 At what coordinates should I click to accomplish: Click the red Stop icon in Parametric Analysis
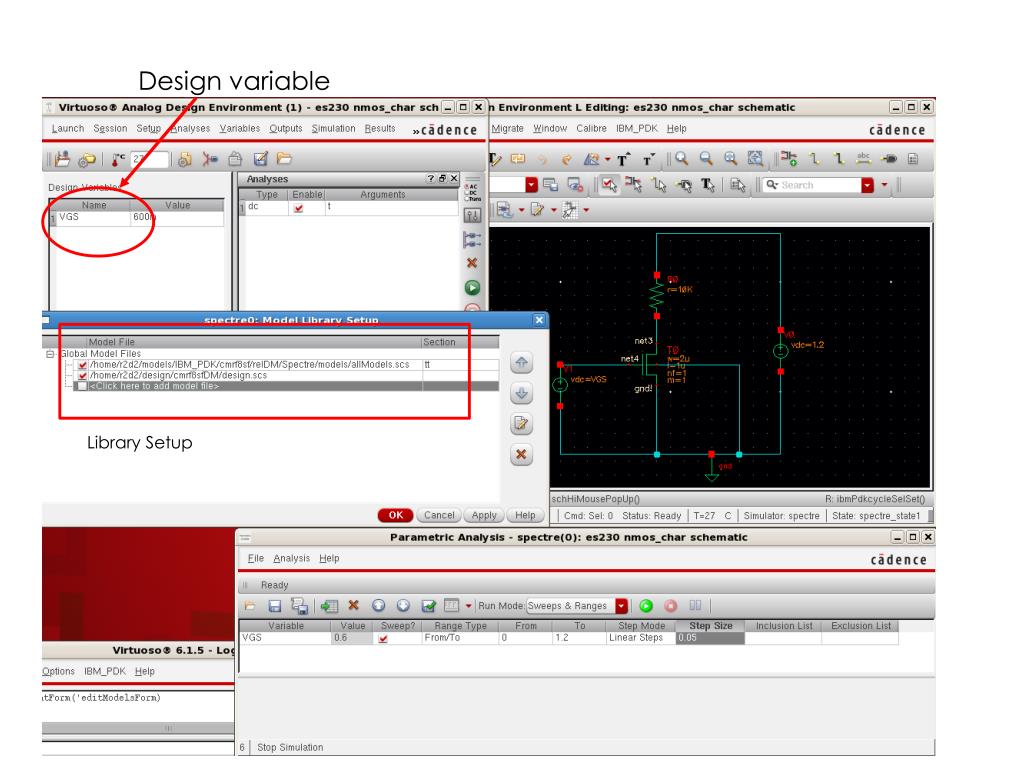tap(670, 606)
